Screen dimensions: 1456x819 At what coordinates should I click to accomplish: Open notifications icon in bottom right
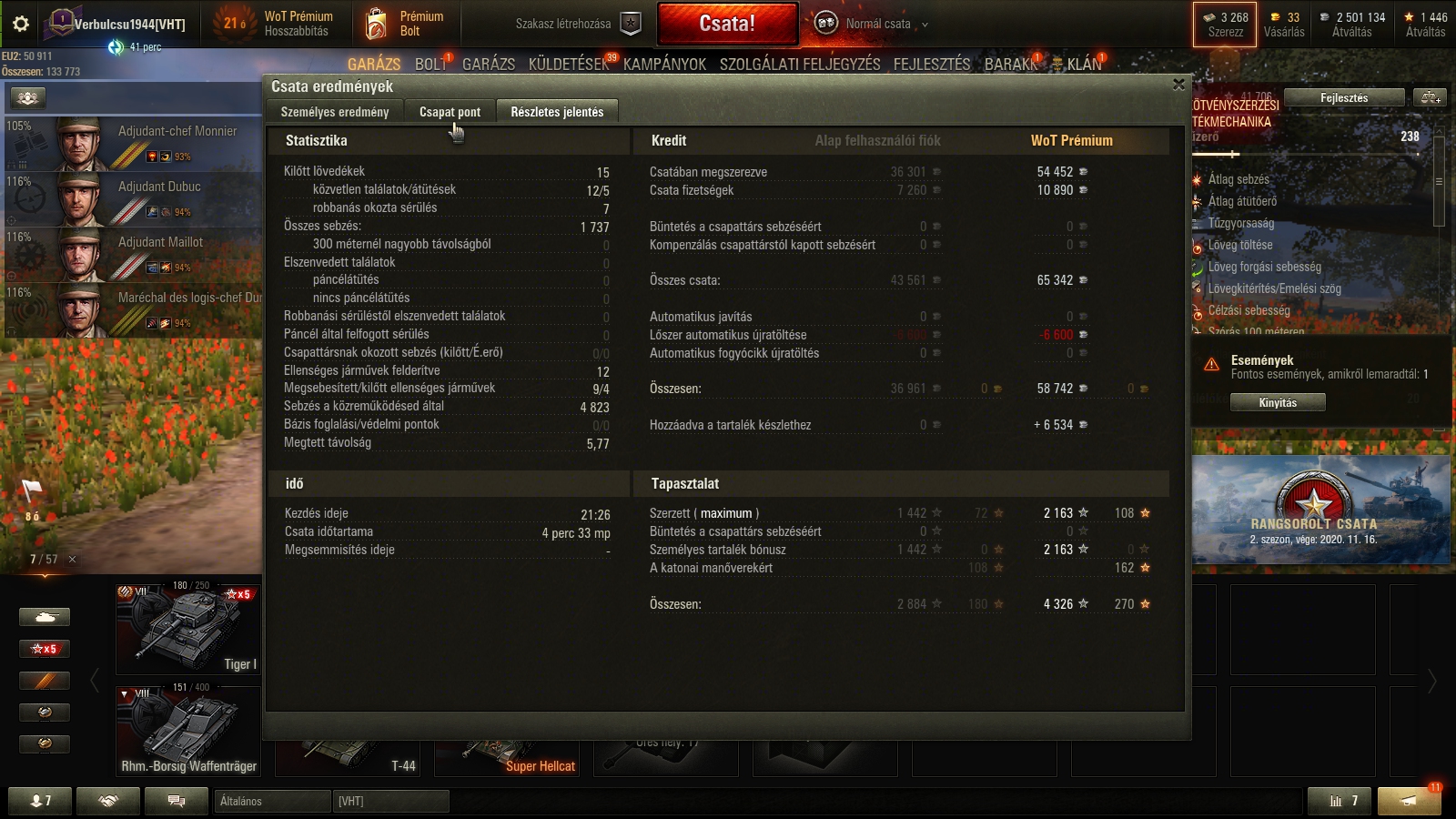click(1409, 801)
